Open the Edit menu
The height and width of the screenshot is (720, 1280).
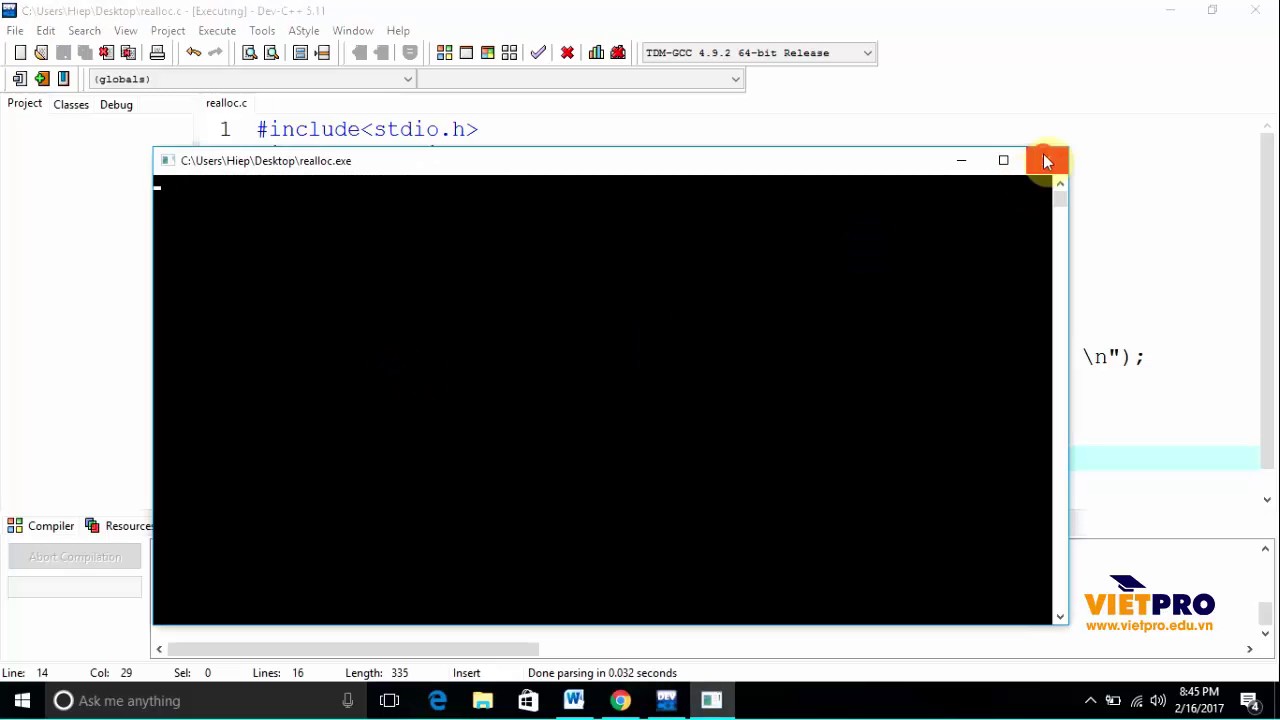pos(46,31)
